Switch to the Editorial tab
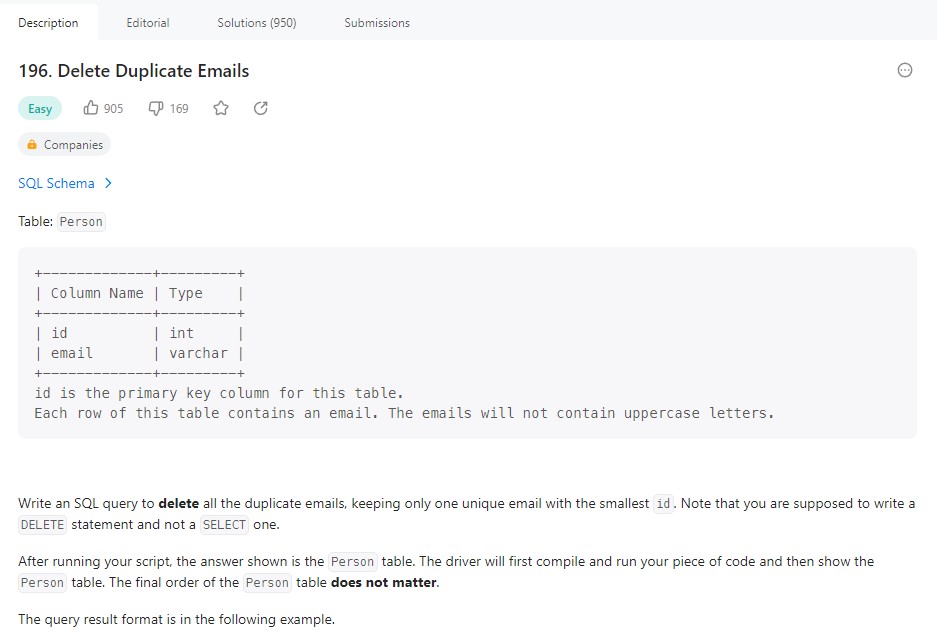The image size is (937, 644). pos(148,22)
